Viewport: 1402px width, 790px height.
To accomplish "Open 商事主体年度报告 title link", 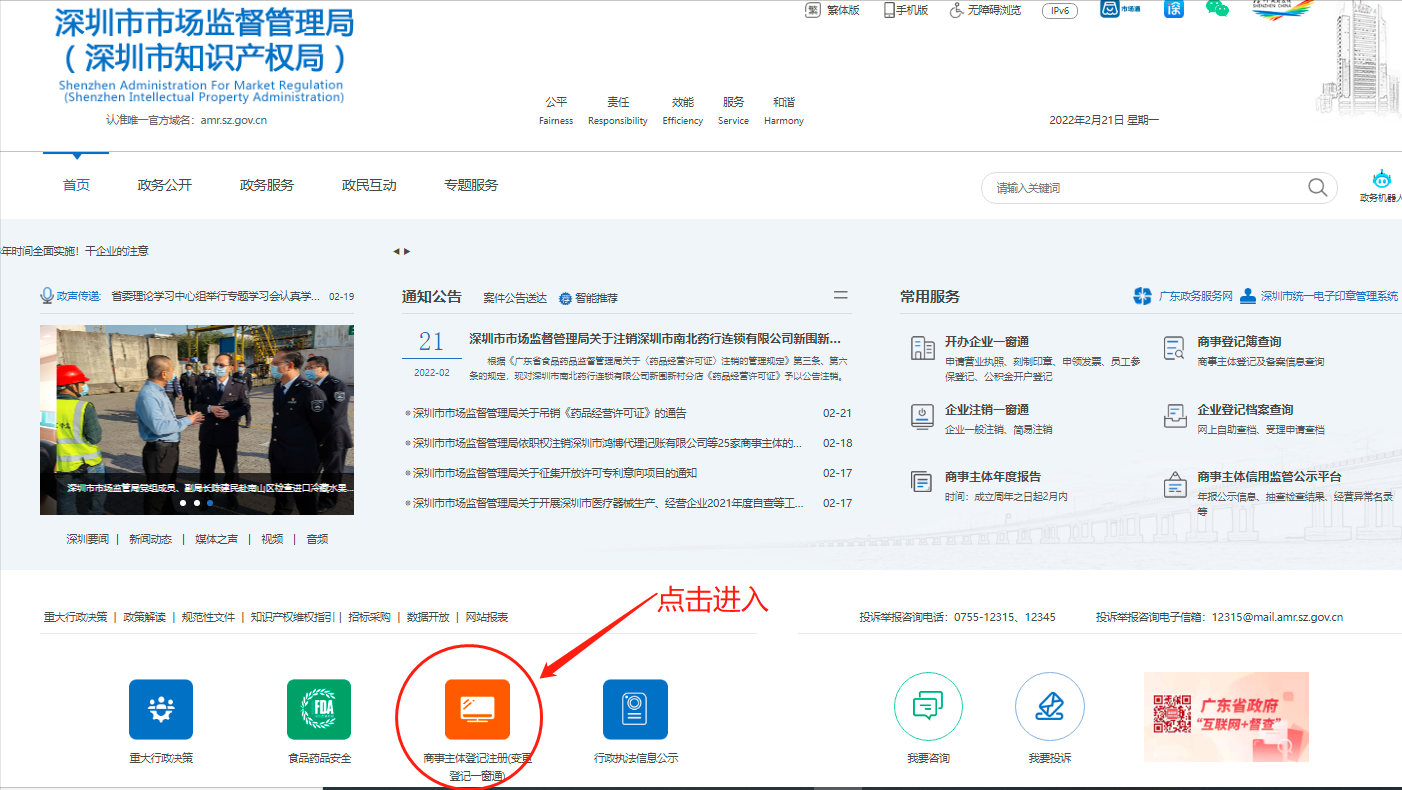I will tap(993, 476).
